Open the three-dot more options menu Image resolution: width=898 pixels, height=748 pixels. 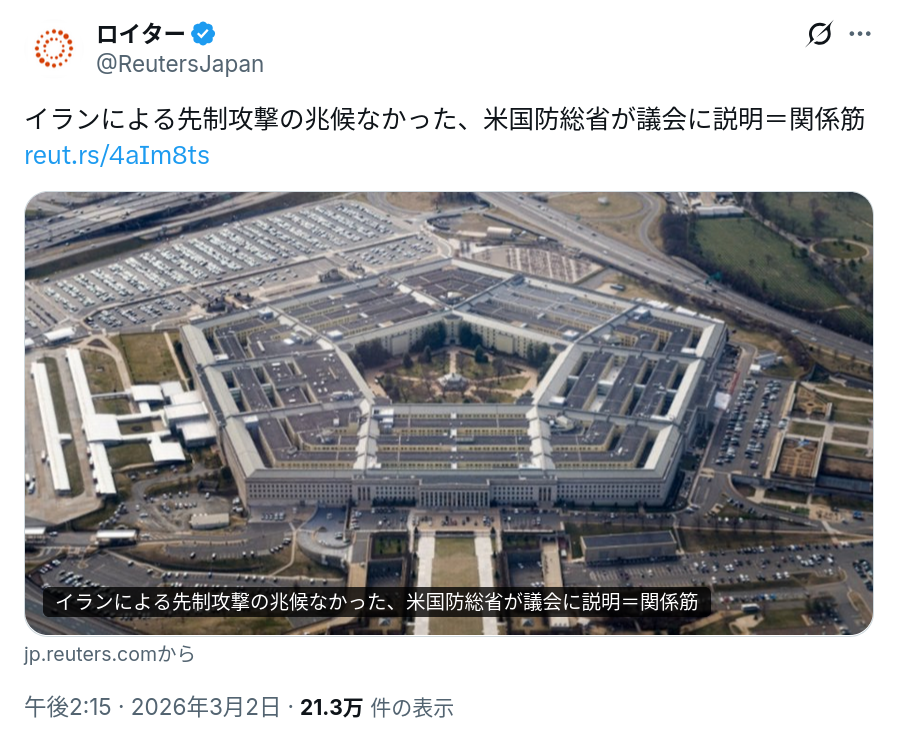coord(860,34)
